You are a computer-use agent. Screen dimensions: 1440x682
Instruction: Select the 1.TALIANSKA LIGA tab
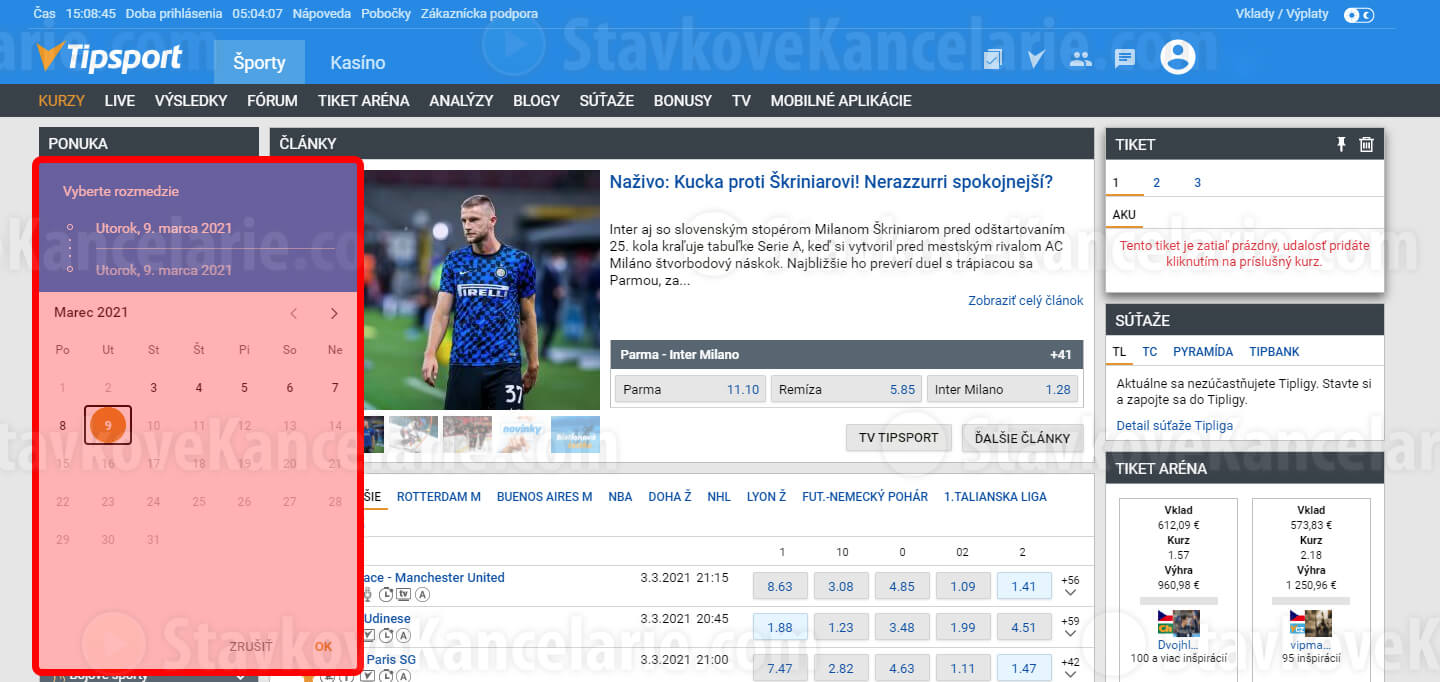coord(995,497)
